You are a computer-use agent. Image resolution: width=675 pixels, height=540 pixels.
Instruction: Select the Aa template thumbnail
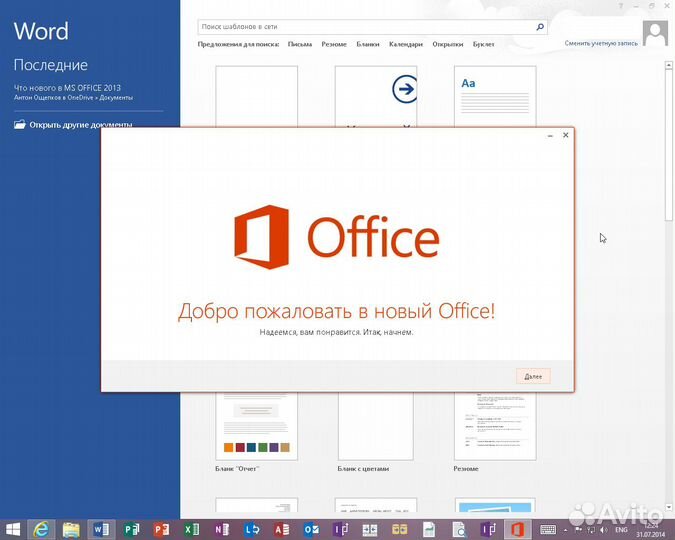495,96
